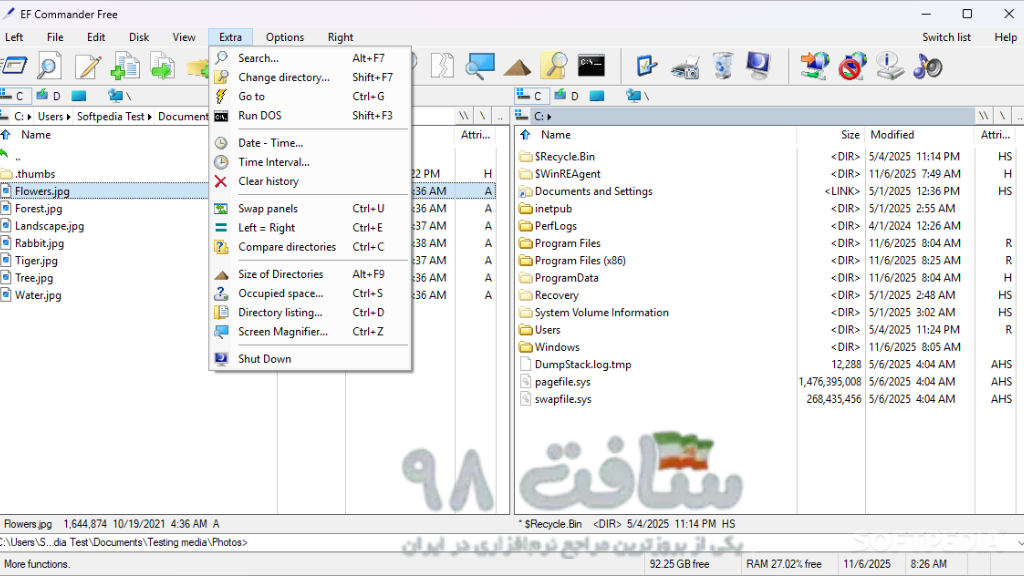Click the yellow Change directory magnifier toolbar icon

click(554, 66)
